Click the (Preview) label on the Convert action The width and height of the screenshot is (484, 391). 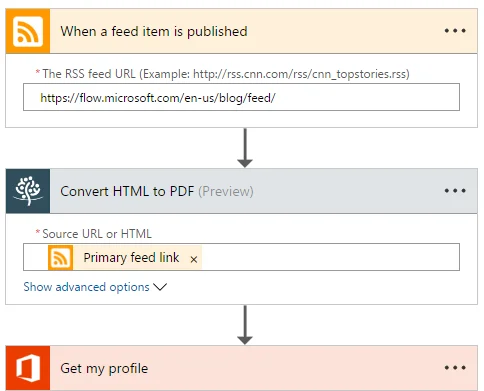pos(226,191)
